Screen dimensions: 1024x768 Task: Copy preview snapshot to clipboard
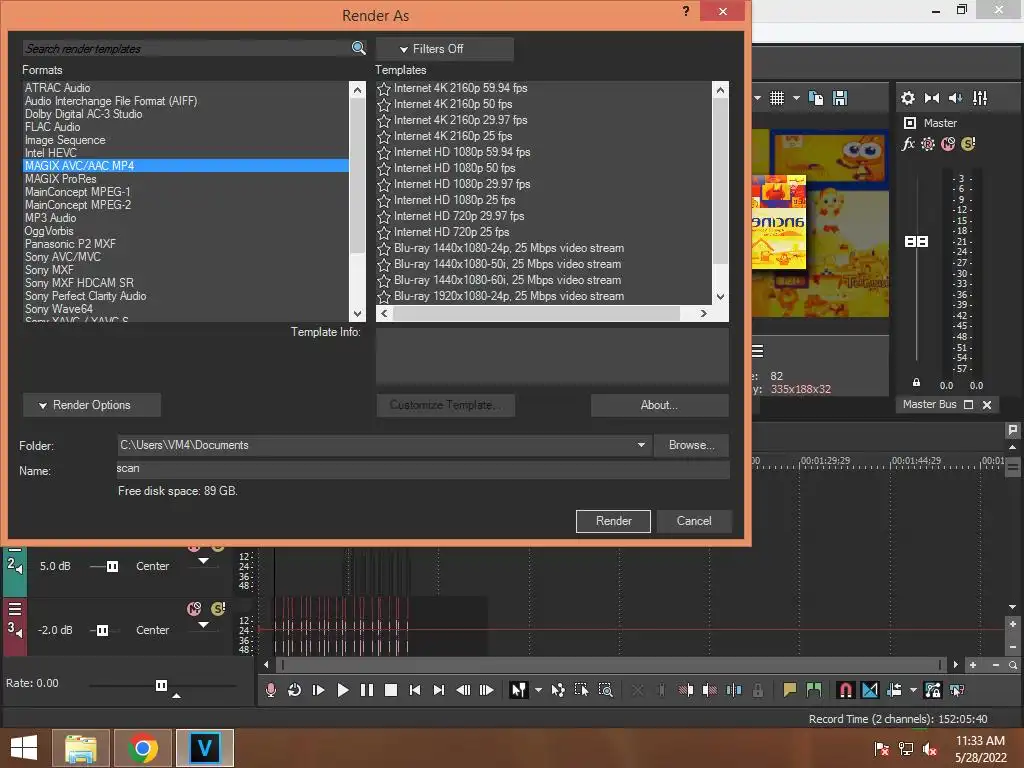click(816, 98)
